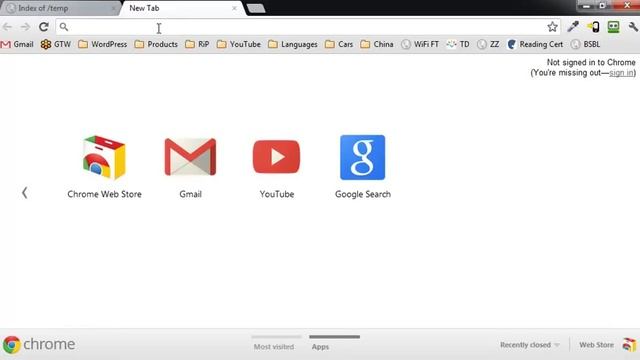Launch the Gmail app icon
This screenshot has width=640, height=360.
coord(190,157)
